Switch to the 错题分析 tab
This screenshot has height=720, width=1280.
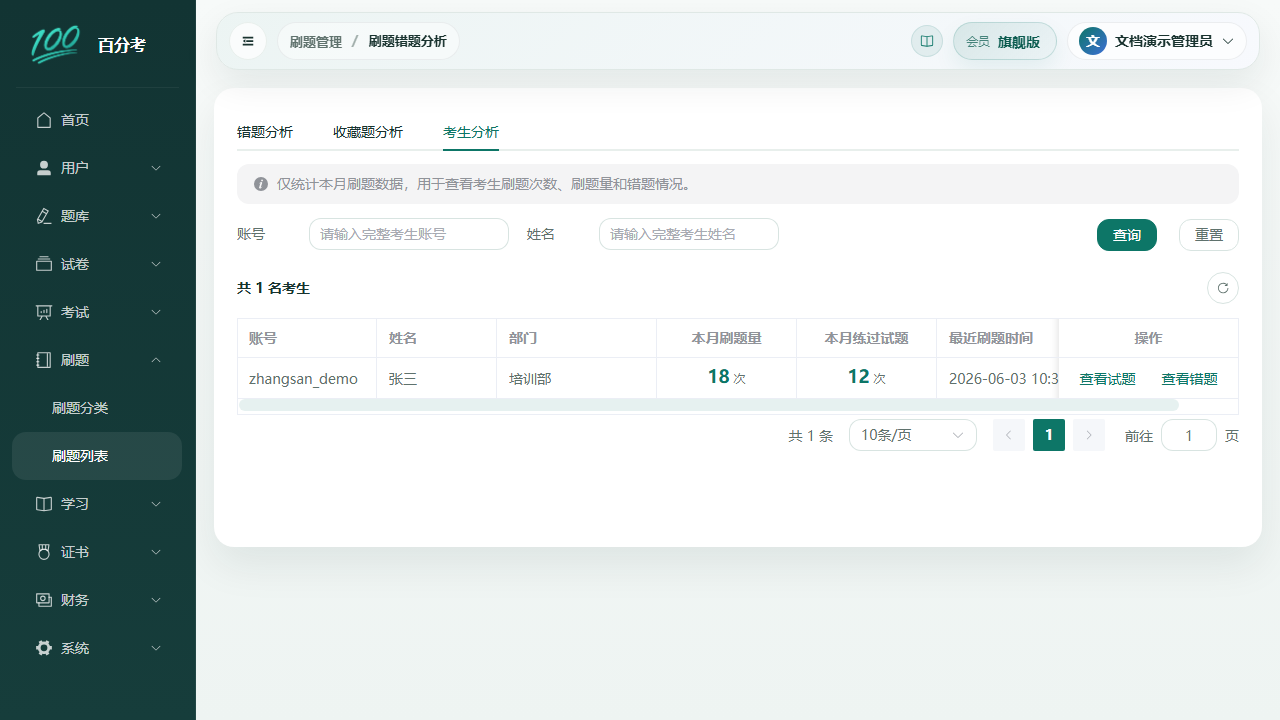pyautogui.click(x=265, y=132)
